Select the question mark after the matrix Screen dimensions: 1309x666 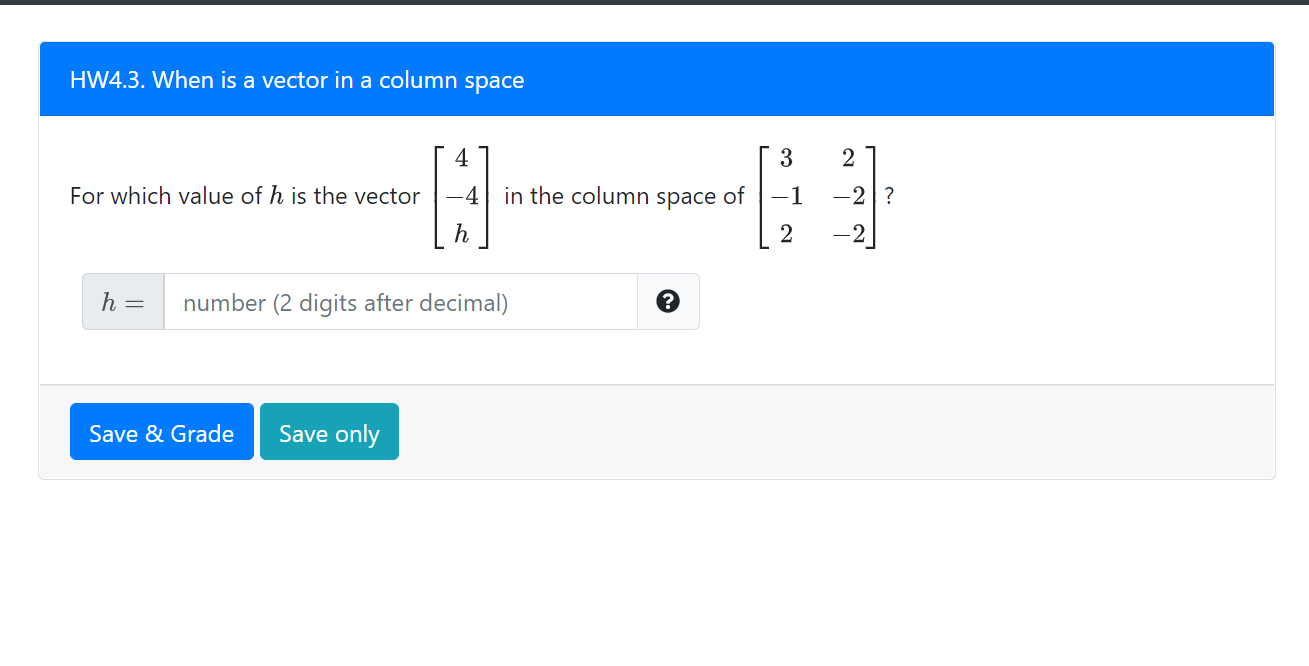(x=889, y=196)
